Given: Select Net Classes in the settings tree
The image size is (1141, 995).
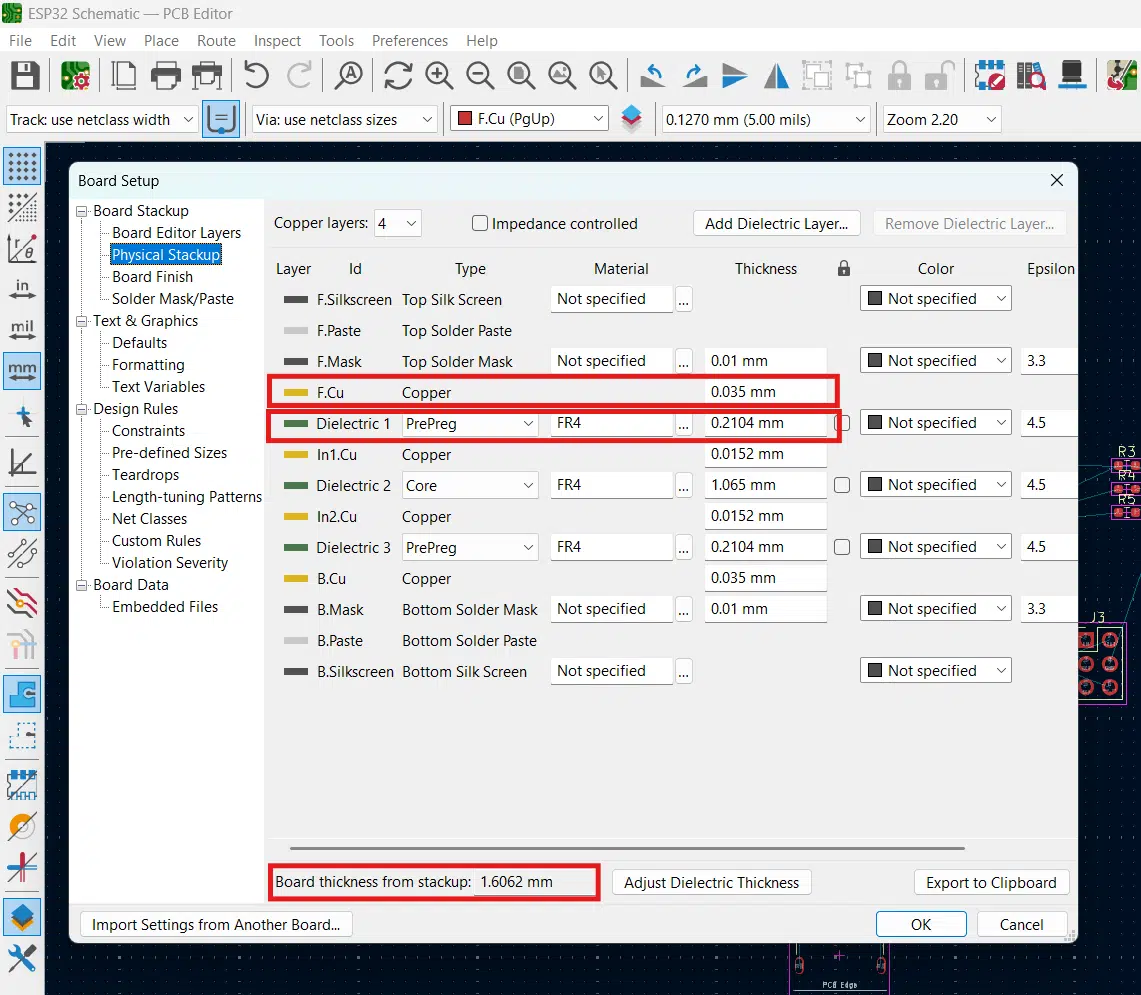Looking at the screenshot, I should click(149, 519).
